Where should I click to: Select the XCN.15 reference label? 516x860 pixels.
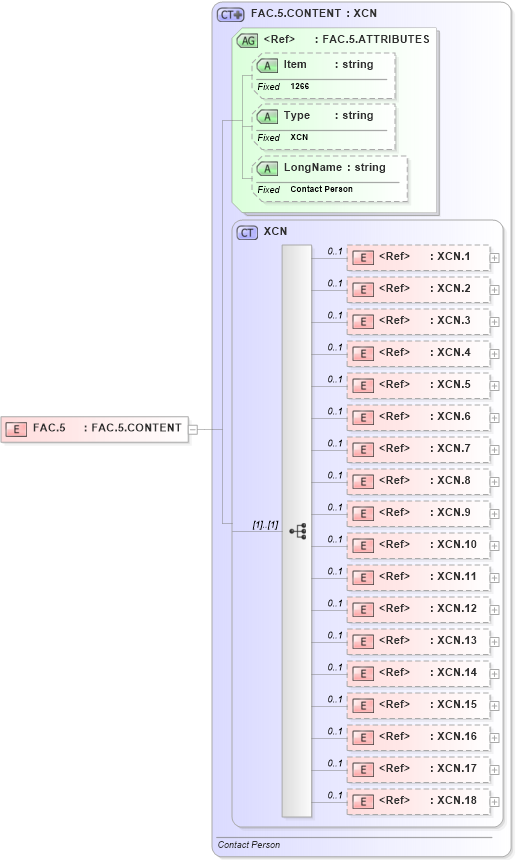click(x=428, y=704)
